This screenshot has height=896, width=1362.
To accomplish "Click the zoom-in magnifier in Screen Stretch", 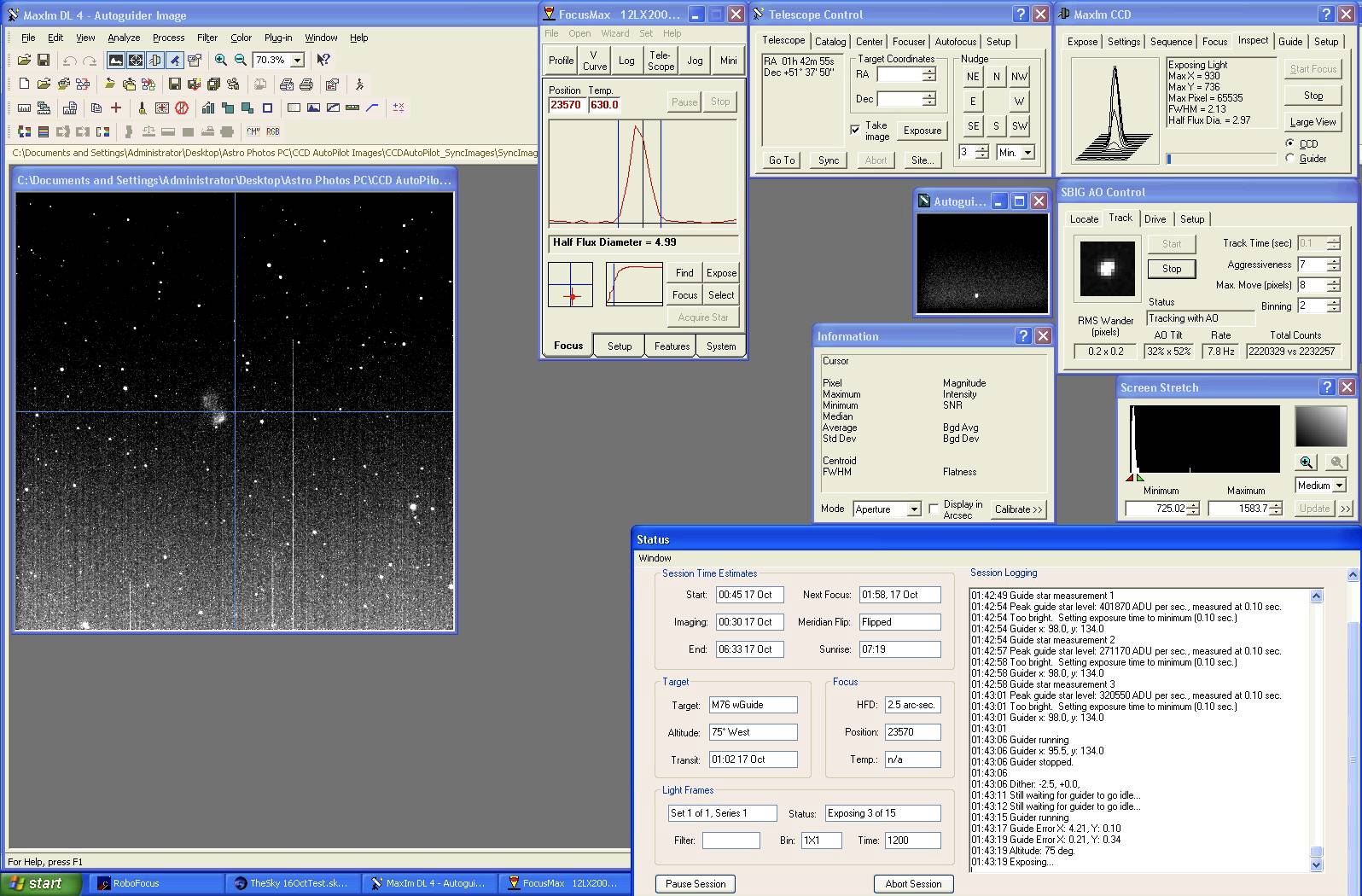I will [1307, 462].
